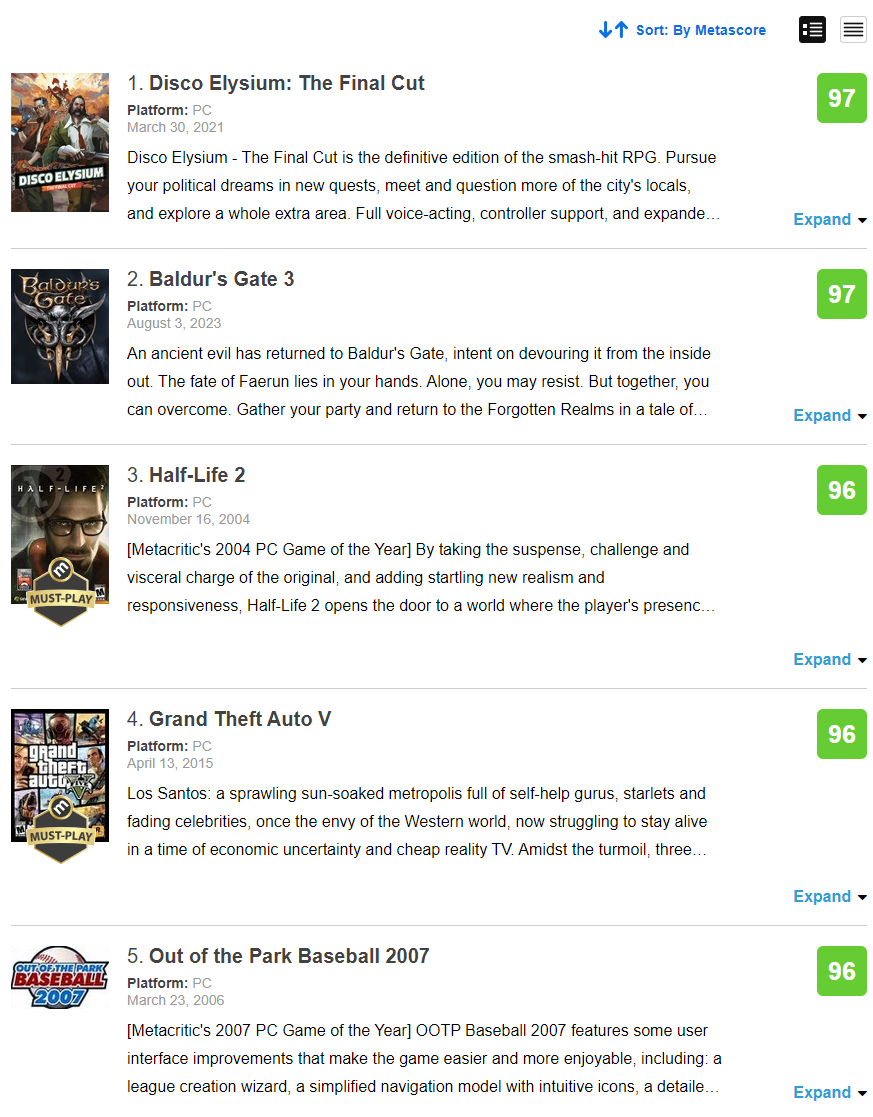Viewport: 873px width, 1117px height.
Task: Expand the Baldur's Gate 3 description
Action: [830, 415]
